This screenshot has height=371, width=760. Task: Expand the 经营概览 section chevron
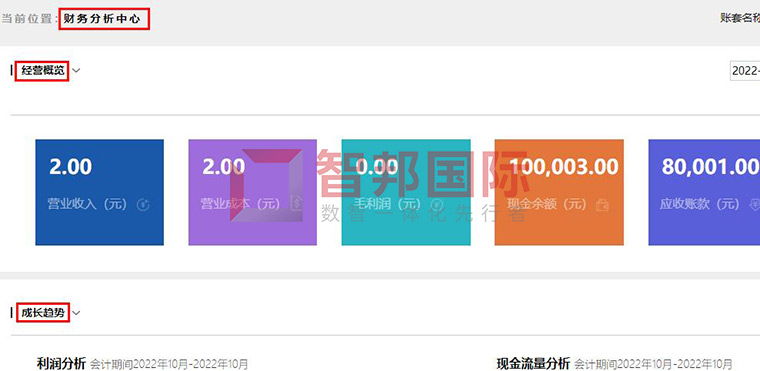click(x=76, y=71)
